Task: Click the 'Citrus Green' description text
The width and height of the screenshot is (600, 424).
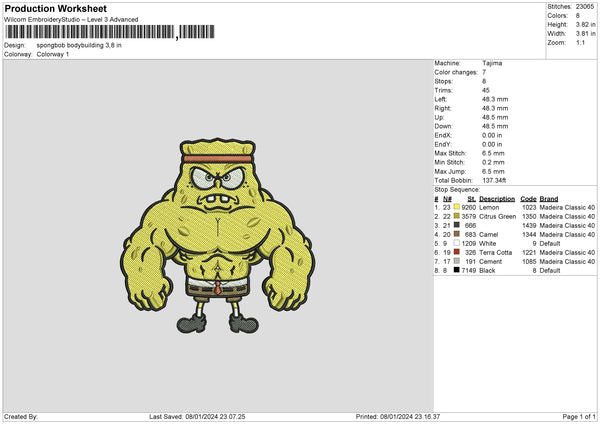Action: [497, 217]
